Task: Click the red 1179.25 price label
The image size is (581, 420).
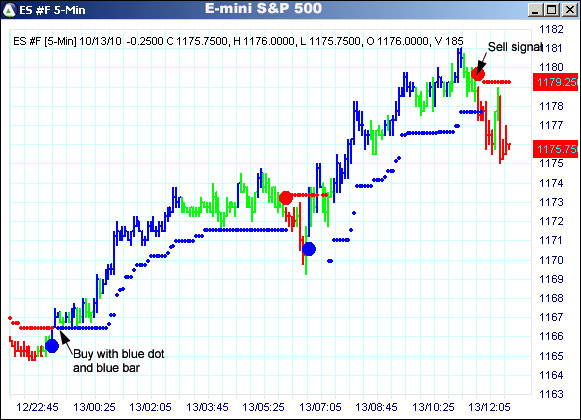Action: click(x=555, y=82)
